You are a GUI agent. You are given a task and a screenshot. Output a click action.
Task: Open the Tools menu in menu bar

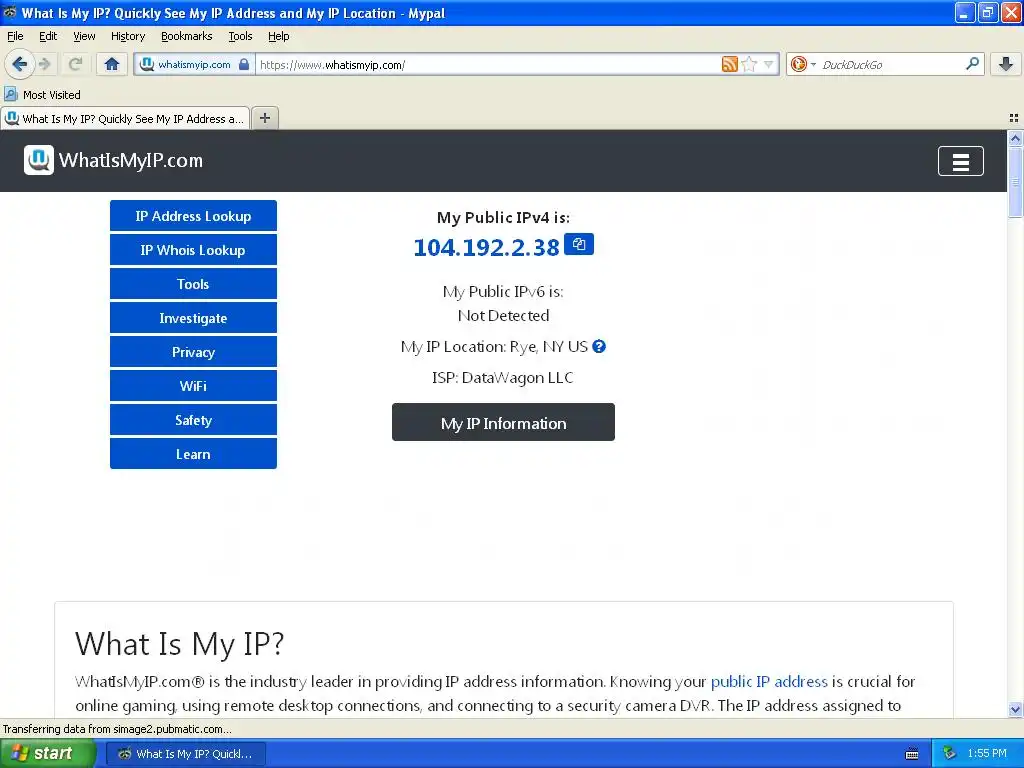click(240, 36)
